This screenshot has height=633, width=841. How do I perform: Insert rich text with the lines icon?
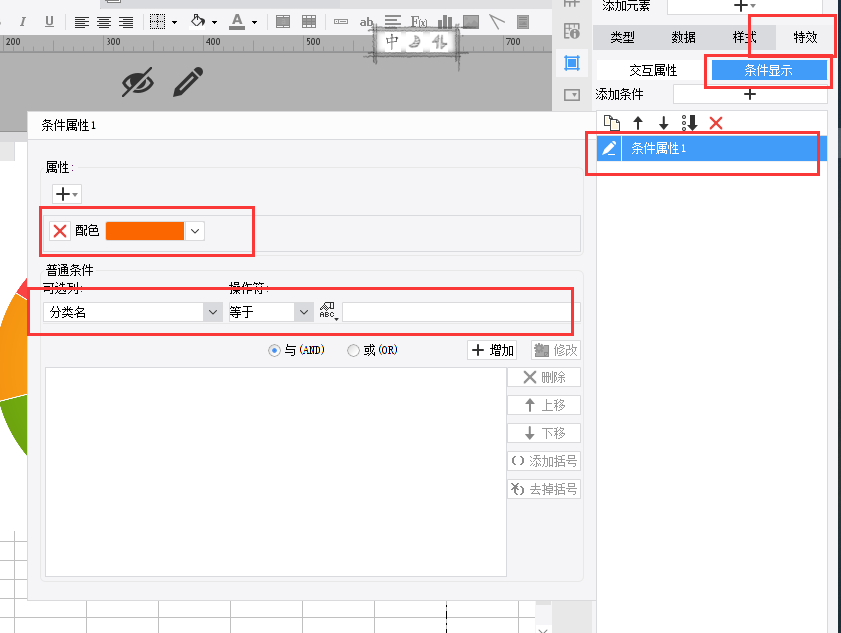393,21
